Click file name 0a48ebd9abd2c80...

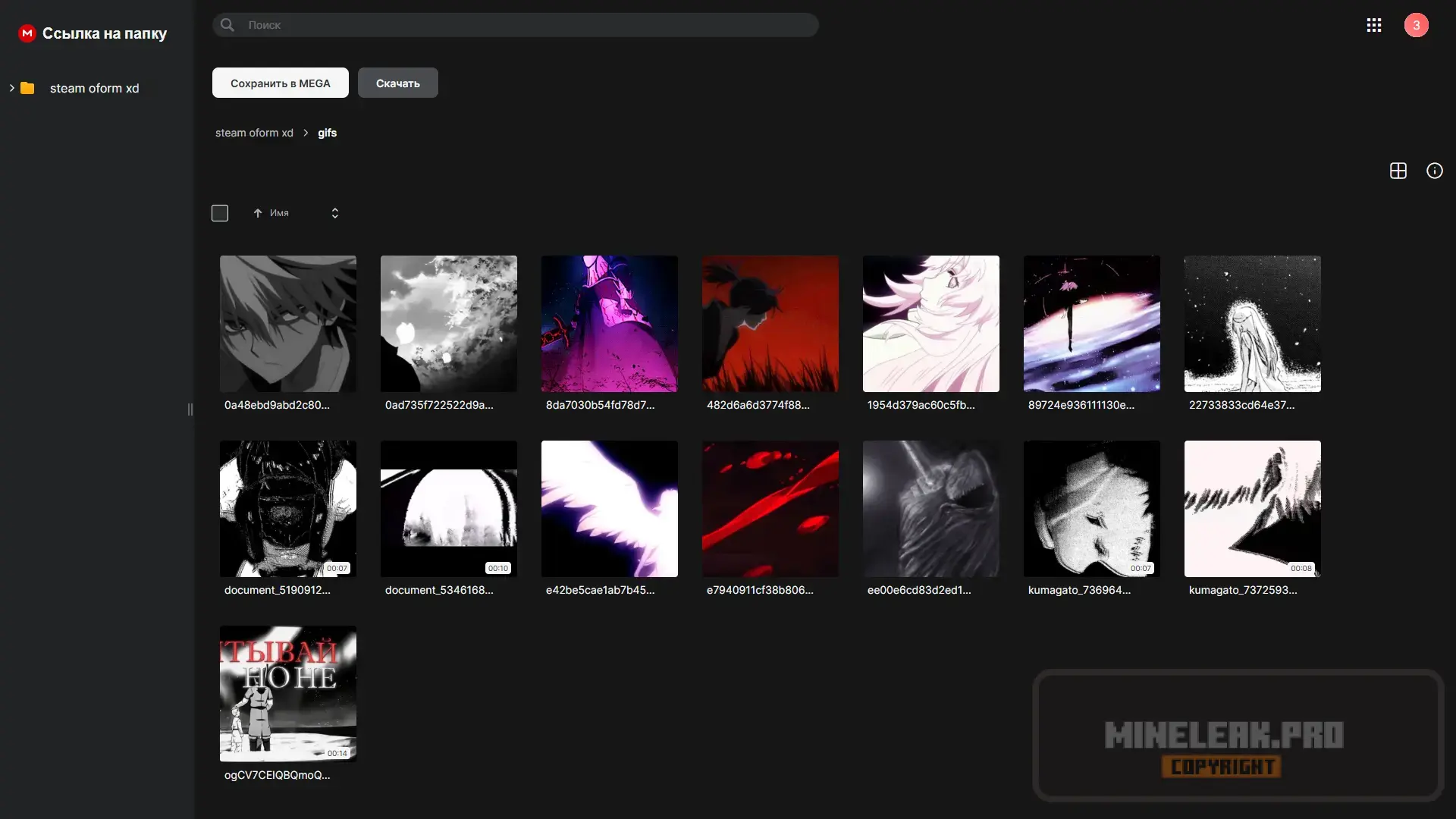coord(277,405)
